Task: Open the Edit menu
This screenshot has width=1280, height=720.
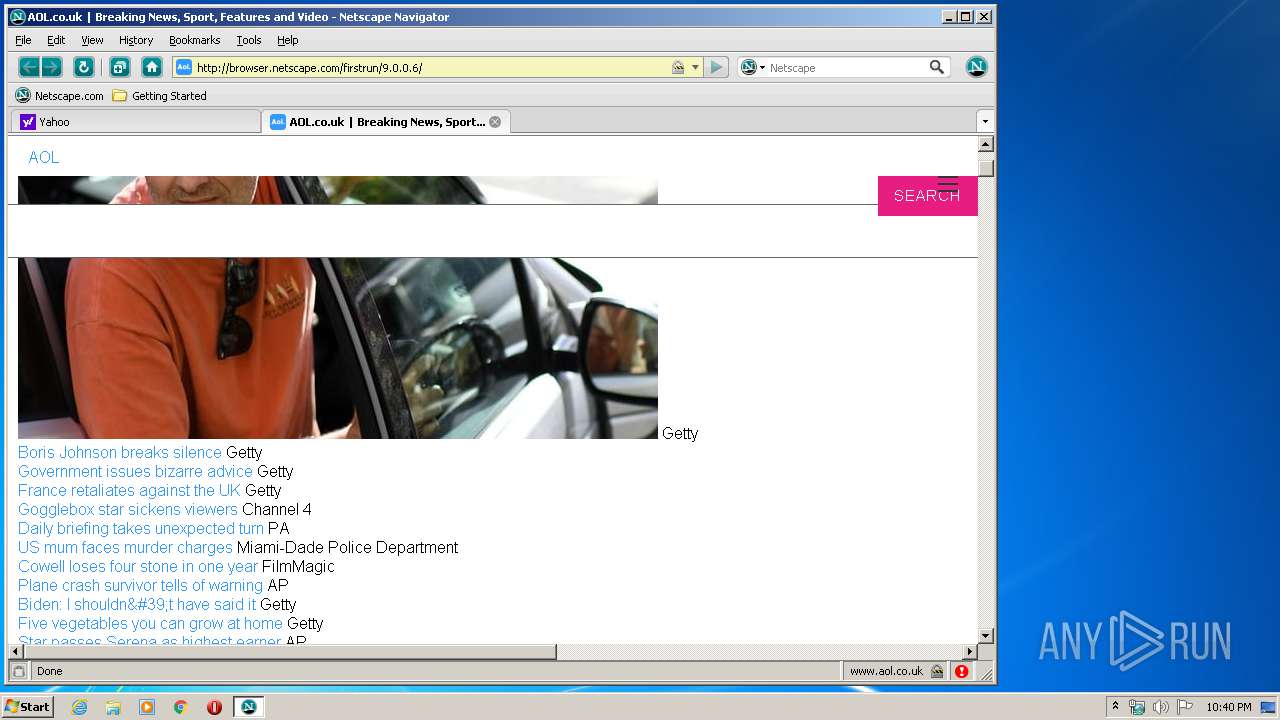Action: tap(56, 40)
